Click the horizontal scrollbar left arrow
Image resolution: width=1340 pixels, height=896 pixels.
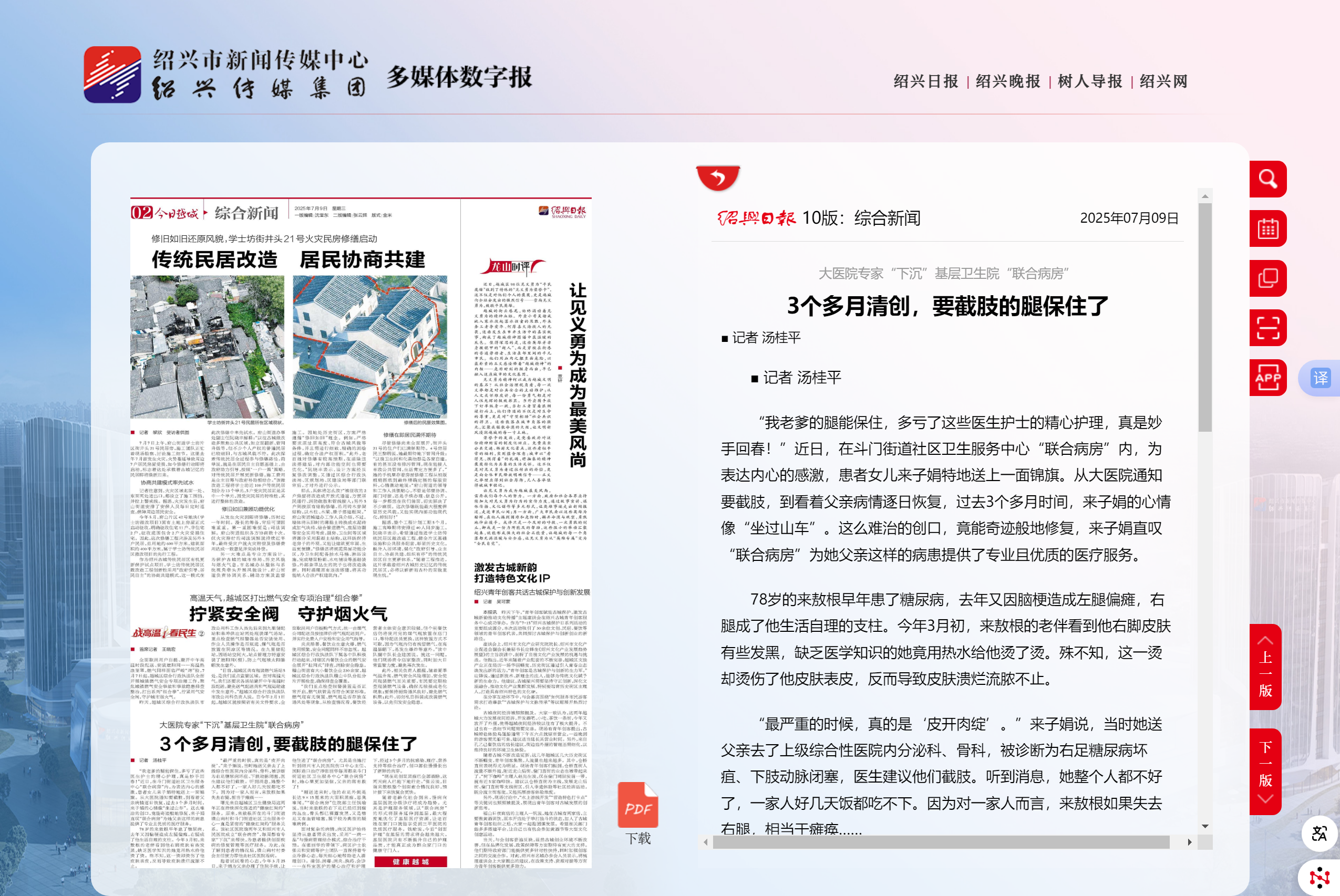pos(705,842)
